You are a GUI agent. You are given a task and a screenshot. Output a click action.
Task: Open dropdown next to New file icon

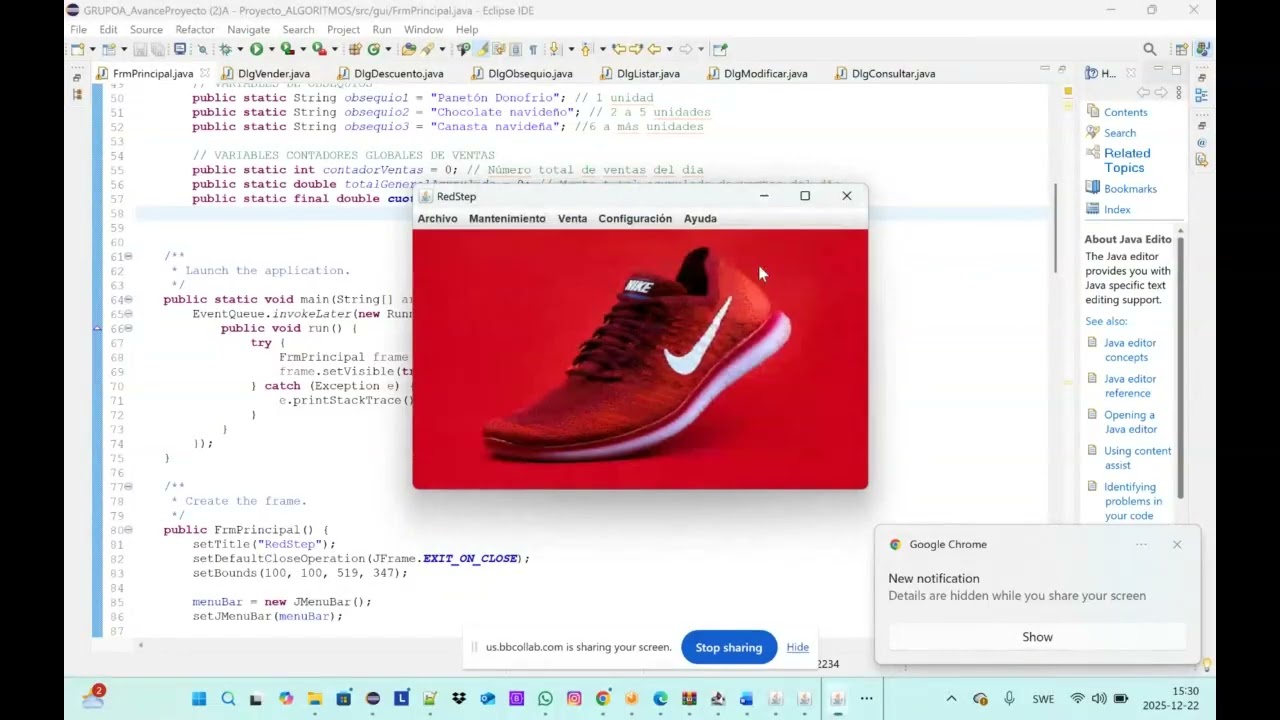pos(92,49)
